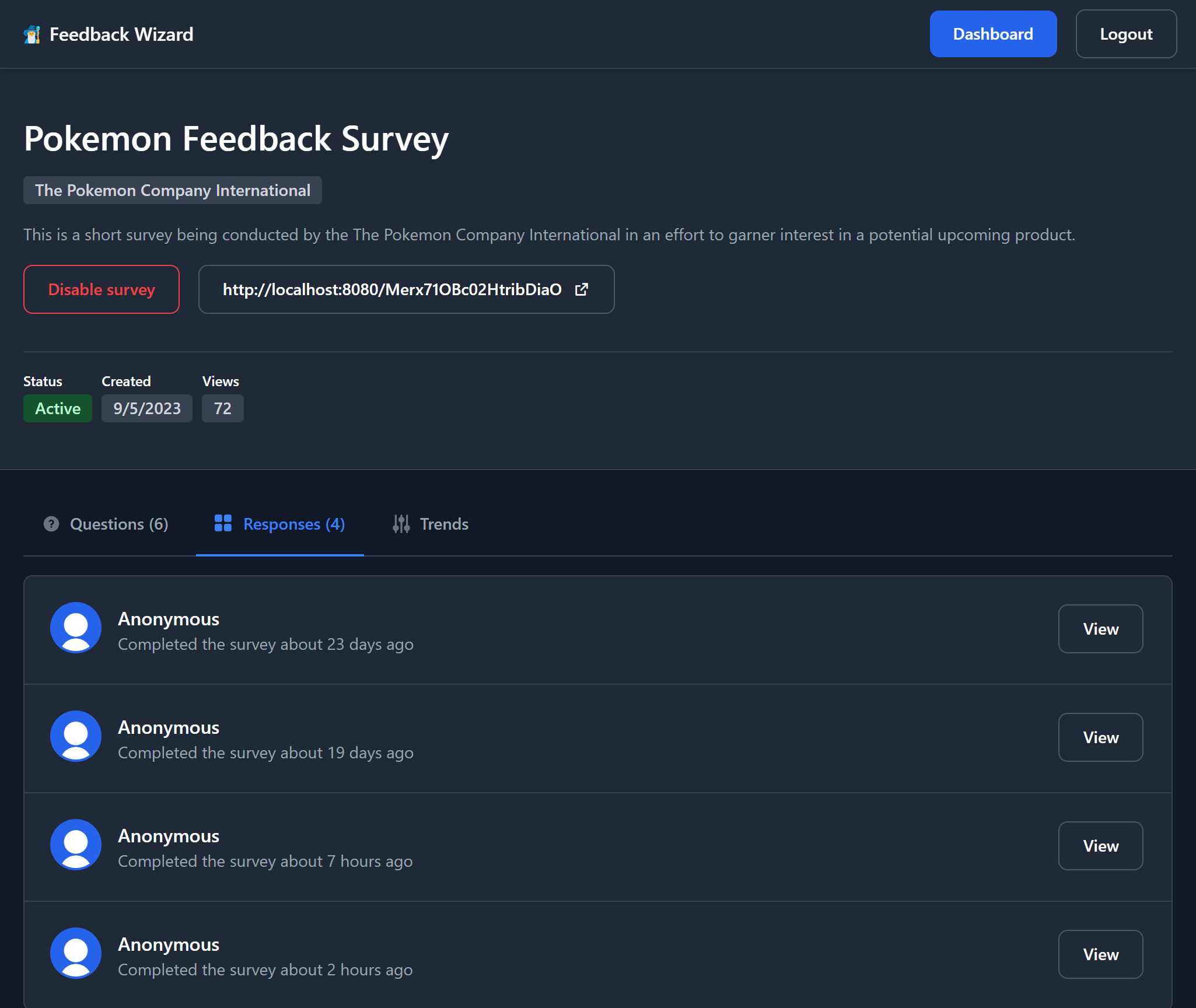Click Anonymous name in the 7 hours row
1196x1008 pixels.
(169, 836)
